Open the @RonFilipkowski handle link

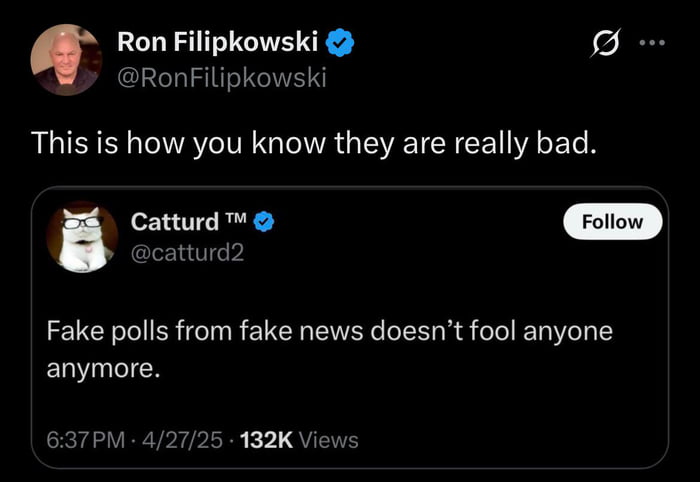pyautogui.click(x=221, y=76)
